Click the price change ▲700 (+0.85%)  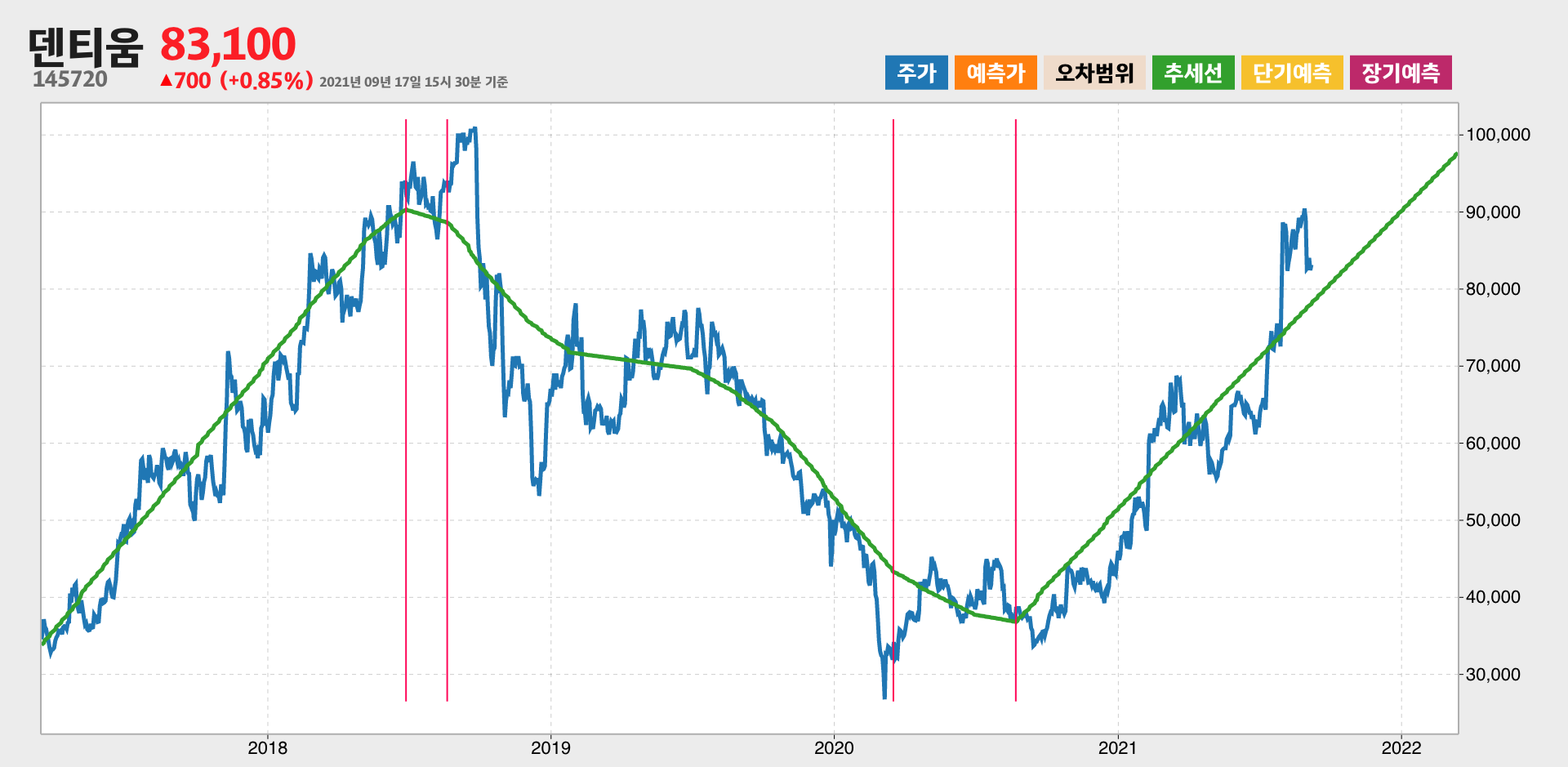[x=237, y=80]
